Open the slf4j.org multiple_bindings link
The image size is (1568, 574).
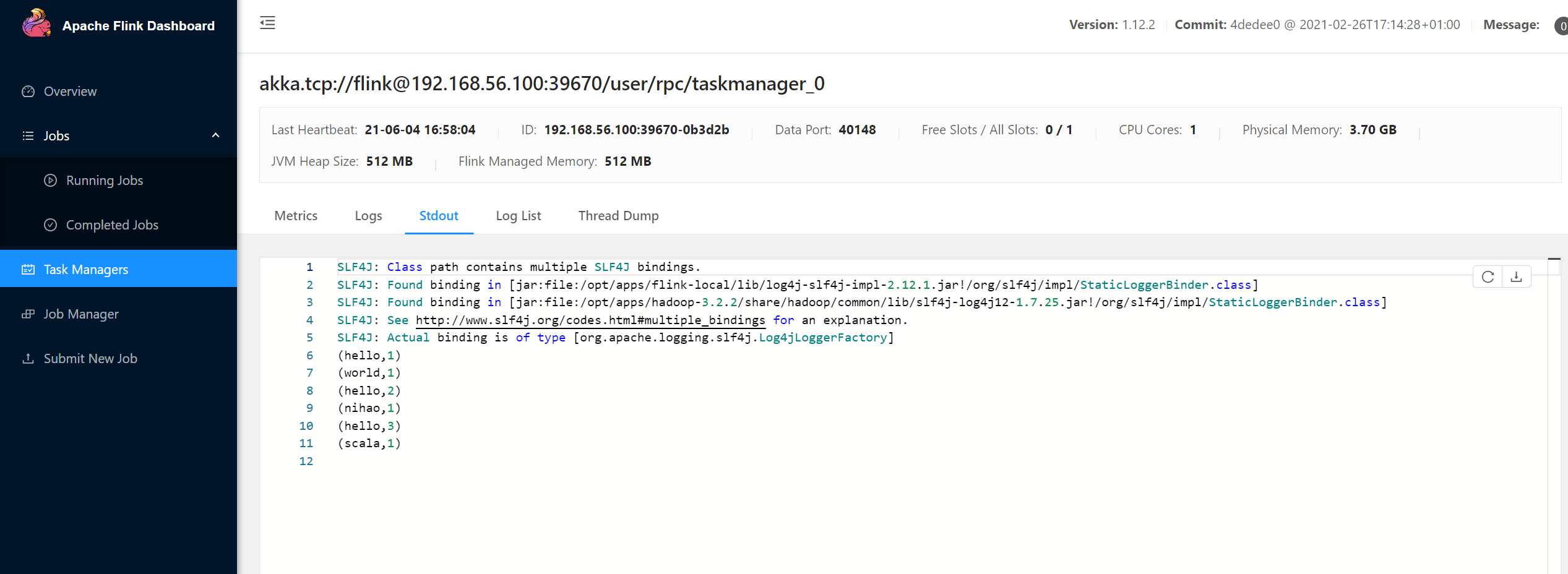coord(590,320)
